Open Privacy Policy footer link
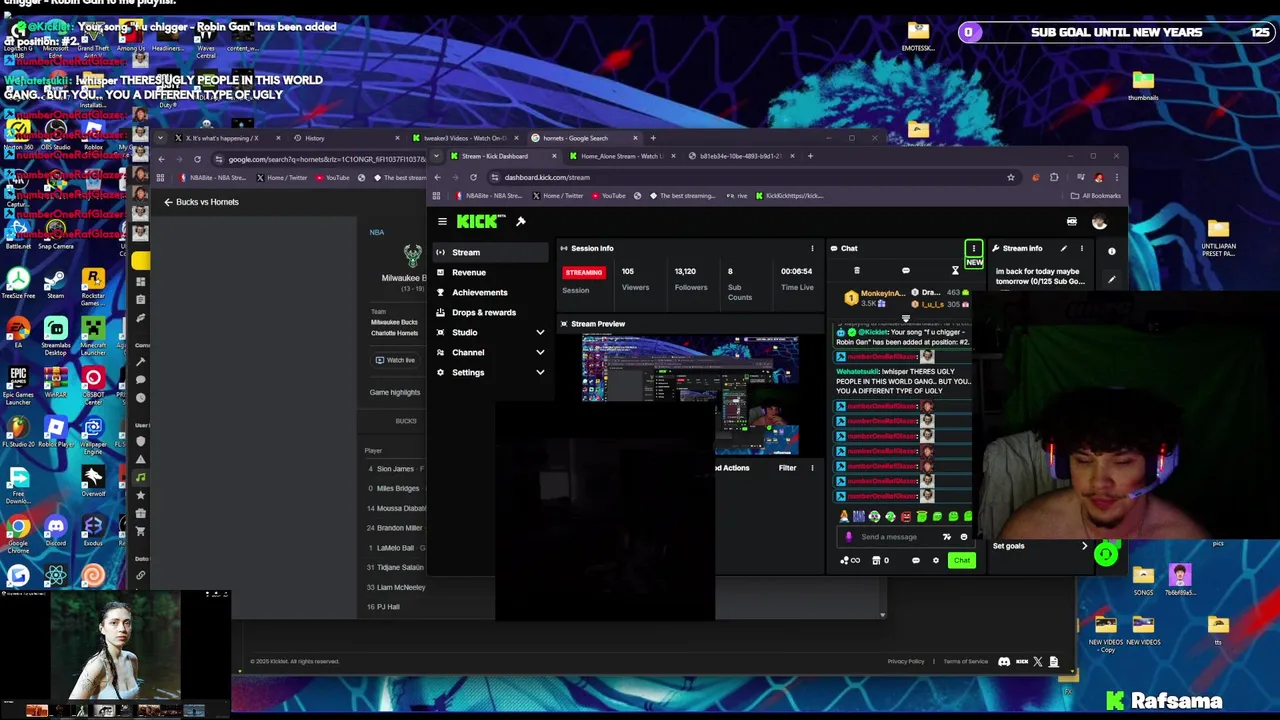Viewport: 1280px width, 720px height. click(x=906, y=661)
